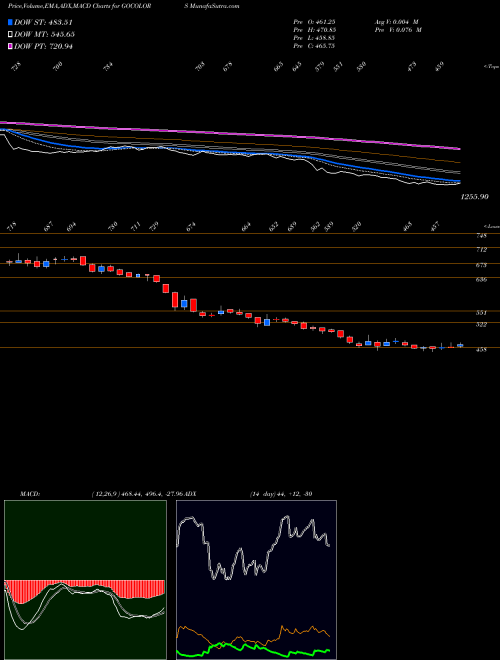
Task: Click the chart title for GOCOLOR
Action: click(x=80, y=6)
